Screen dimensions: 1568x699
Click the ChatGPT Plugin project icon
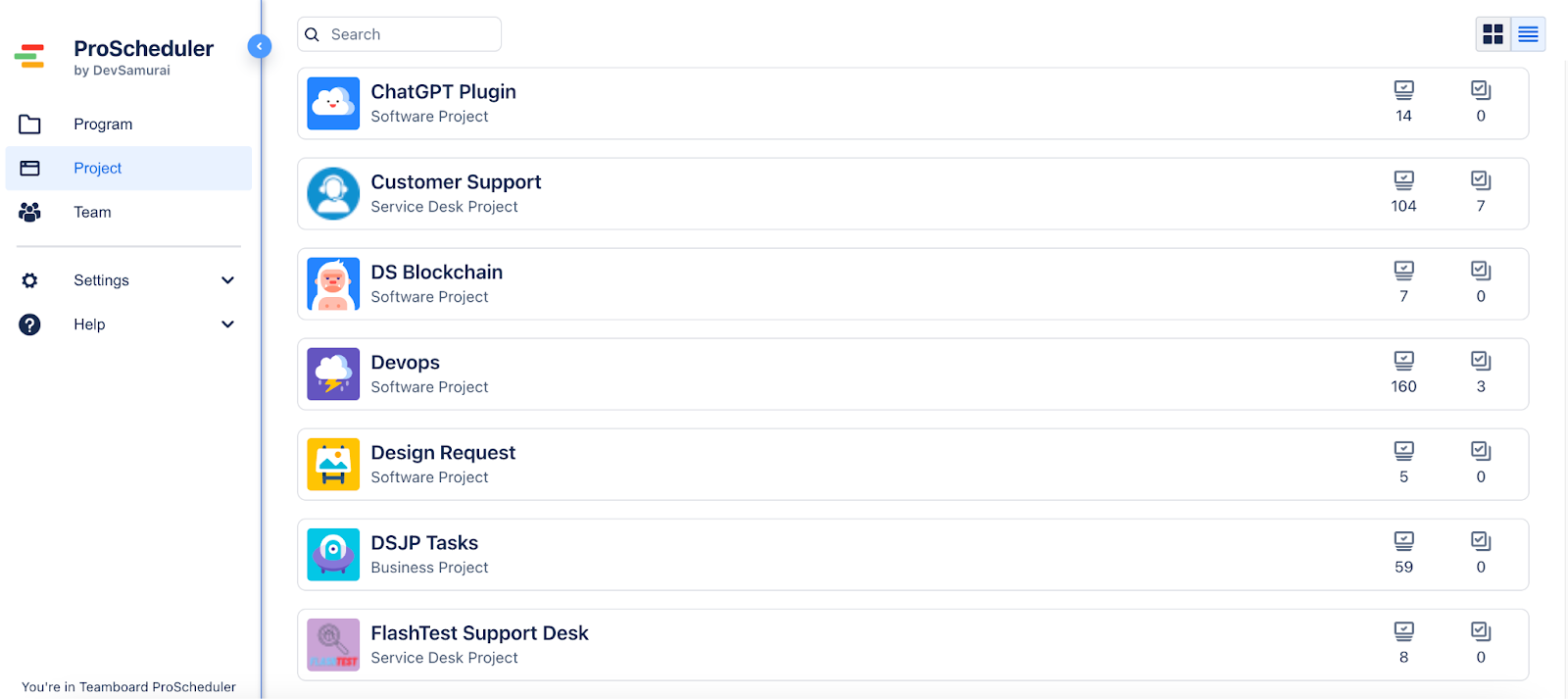click(333, 103)
